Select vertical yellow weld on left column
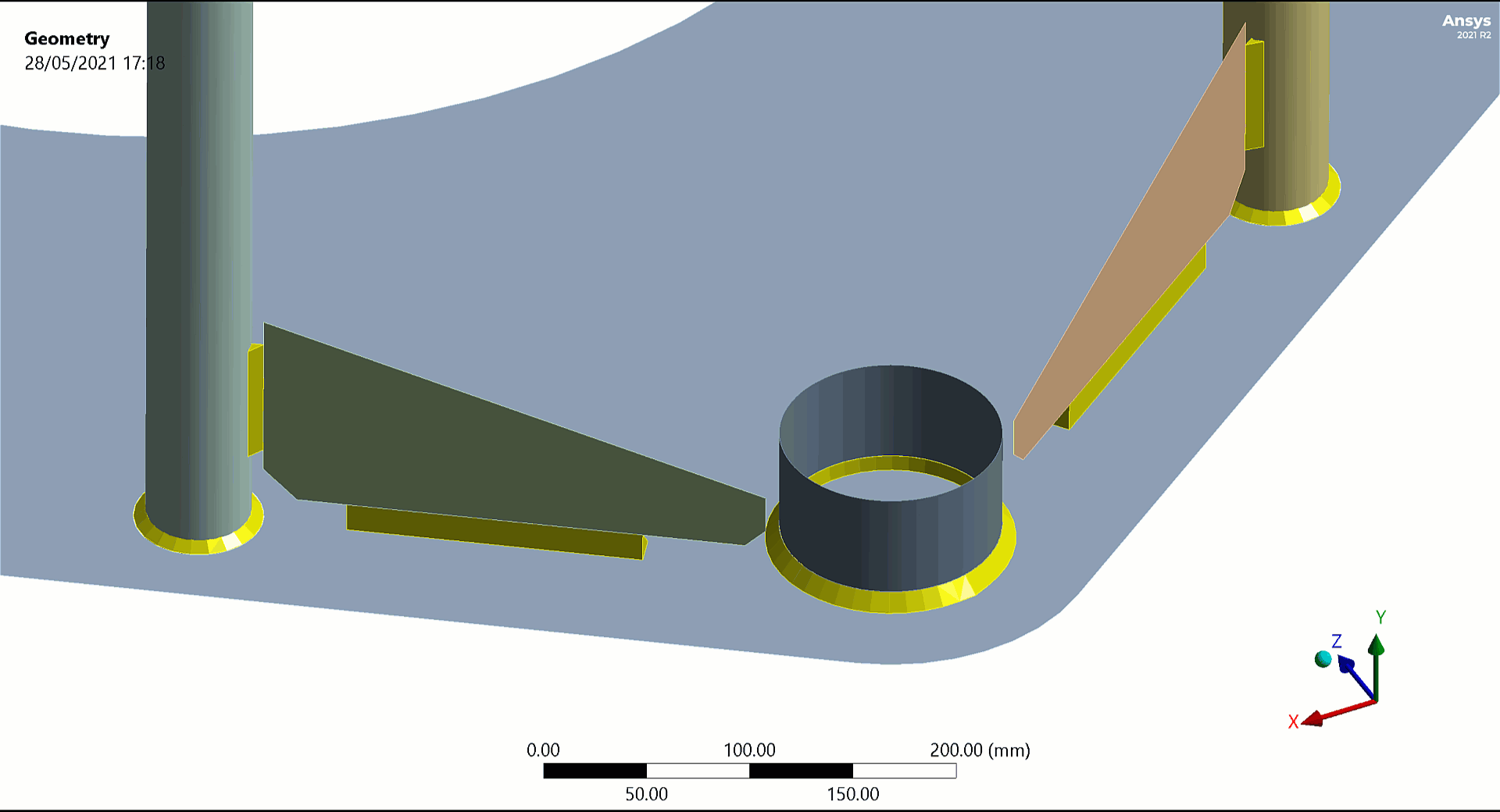Image resolution: width=1500 pixels, height=812 pixels. 255,400
